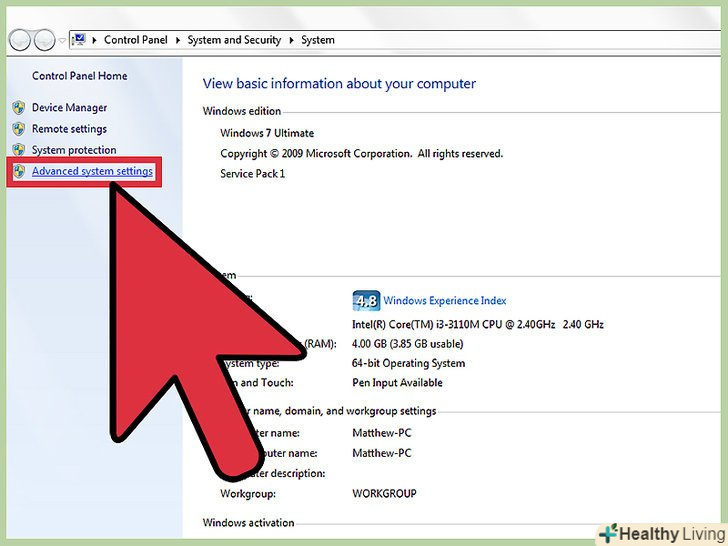
Task: Click the WORKGROUP value
Action: 384,494
